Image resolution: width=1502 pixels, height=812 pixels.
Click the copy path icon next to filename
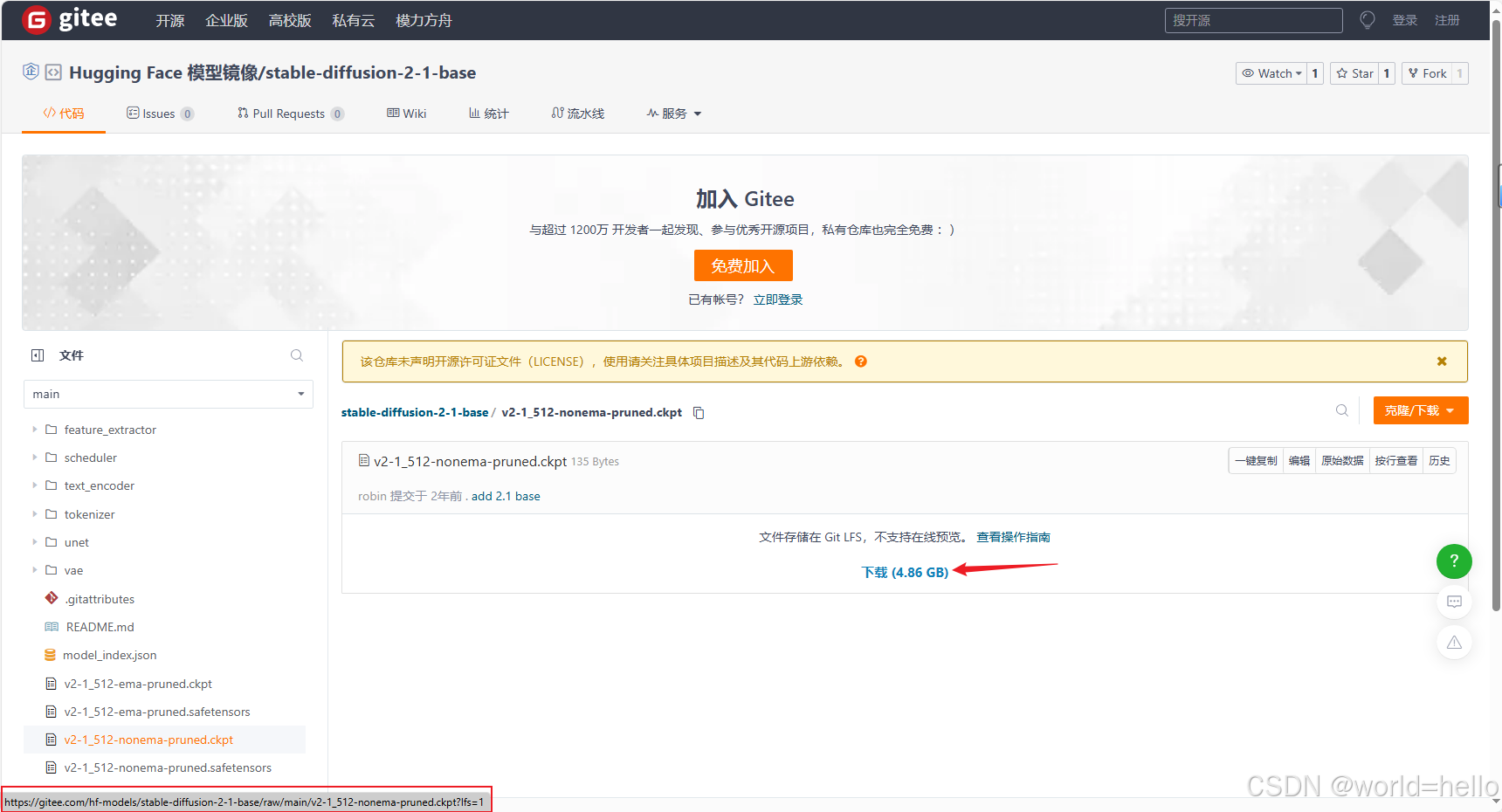click(699, 413)
